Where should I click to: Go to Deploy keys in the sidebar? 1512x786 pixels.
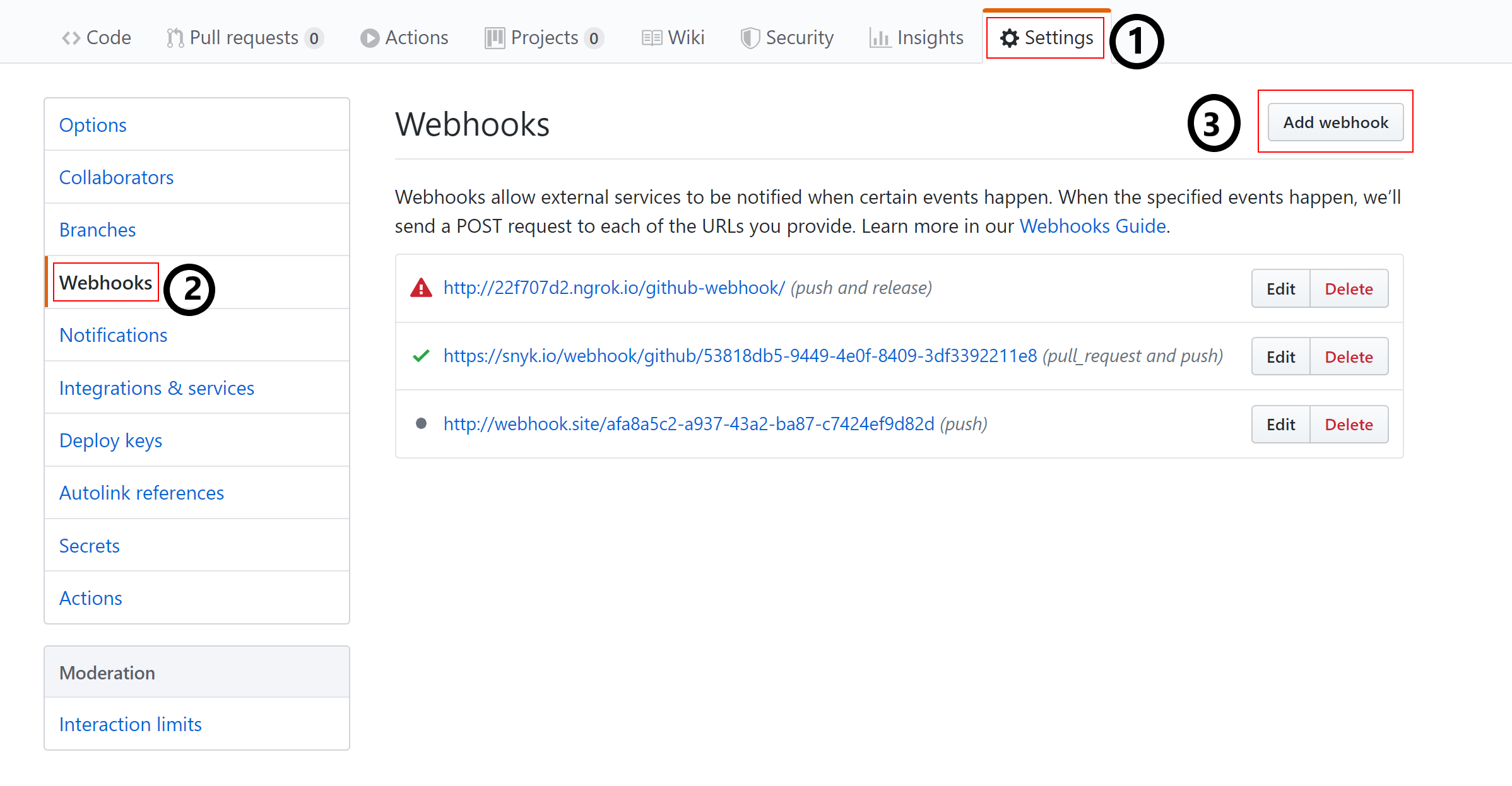[110, 440]
